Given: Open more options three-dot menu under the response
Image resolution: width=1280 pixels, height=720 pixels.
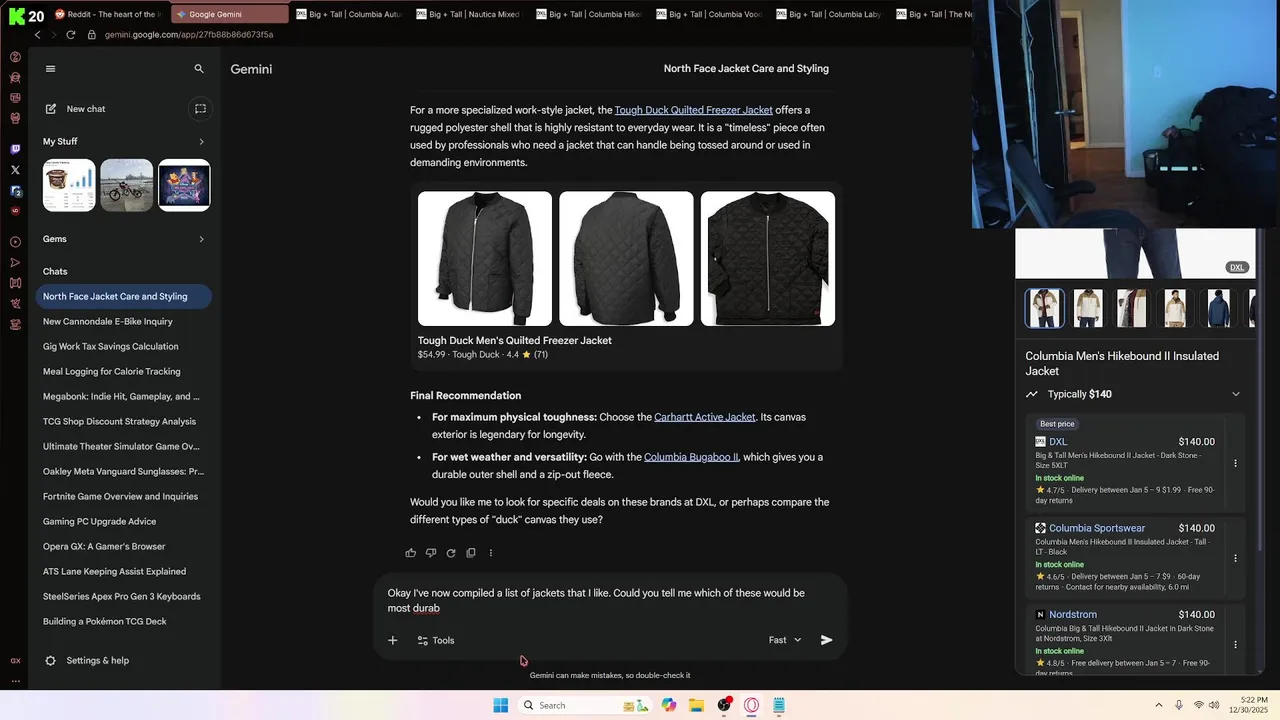Looking at the screenshot, I should pos(490,553).
